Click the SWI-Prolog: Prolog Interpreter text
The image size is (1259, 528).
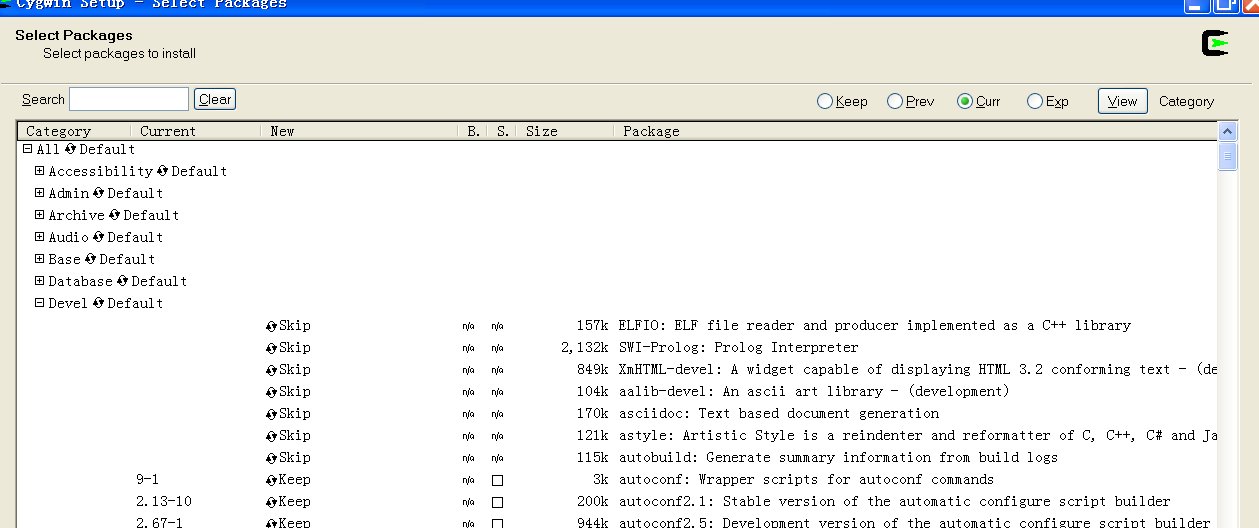(x=738, y=348)
